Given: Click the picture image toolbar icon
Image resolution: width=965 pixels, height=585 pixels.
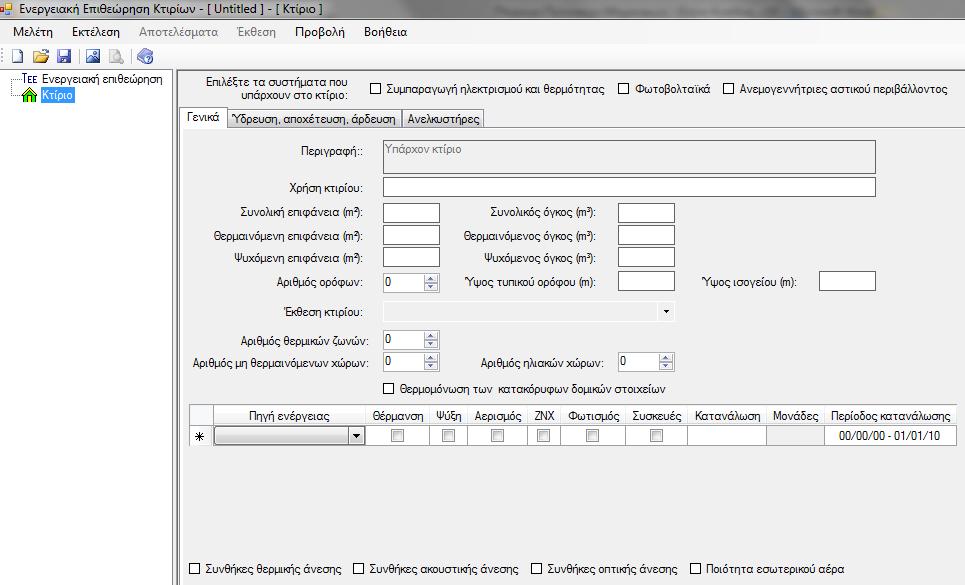Looking at the screenshot, I should coord(93,57).
